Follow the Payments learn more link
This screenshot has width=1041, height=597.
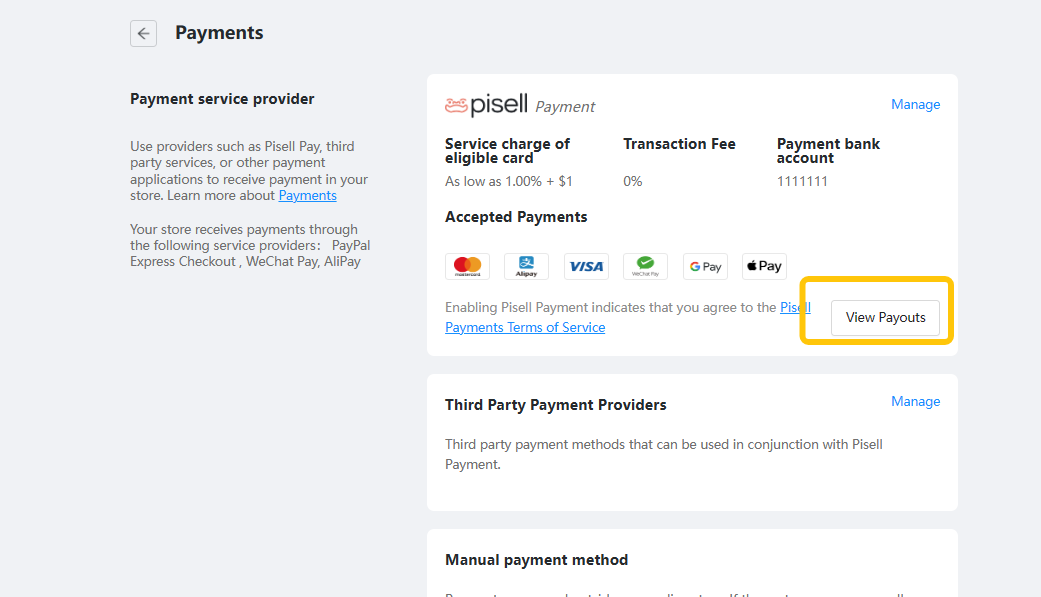307,195
